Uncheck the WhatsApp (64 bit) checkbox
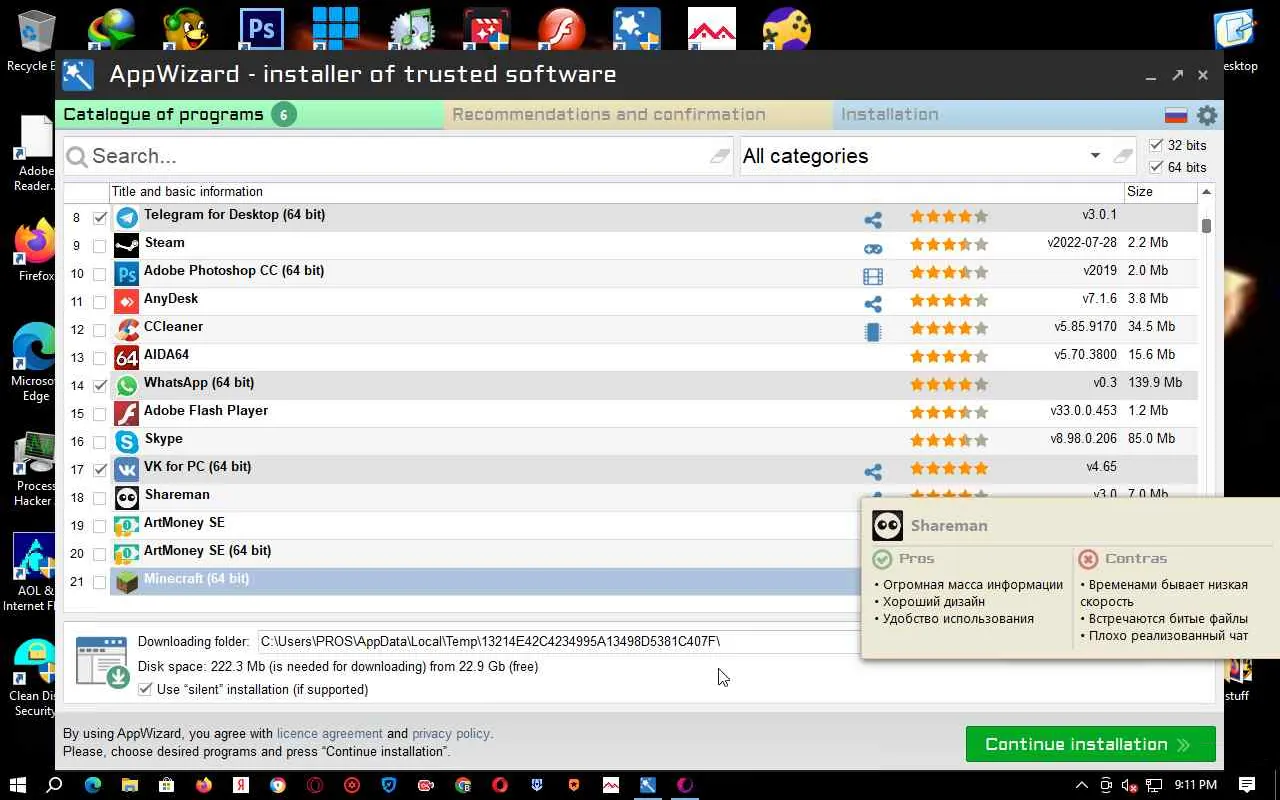 coord(100,385)
